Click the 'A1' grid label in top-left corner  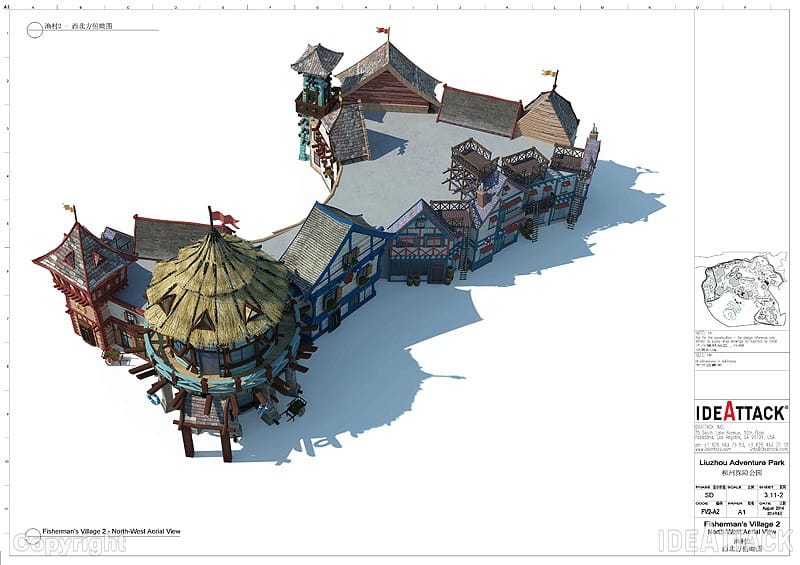[x=6, y=6]
